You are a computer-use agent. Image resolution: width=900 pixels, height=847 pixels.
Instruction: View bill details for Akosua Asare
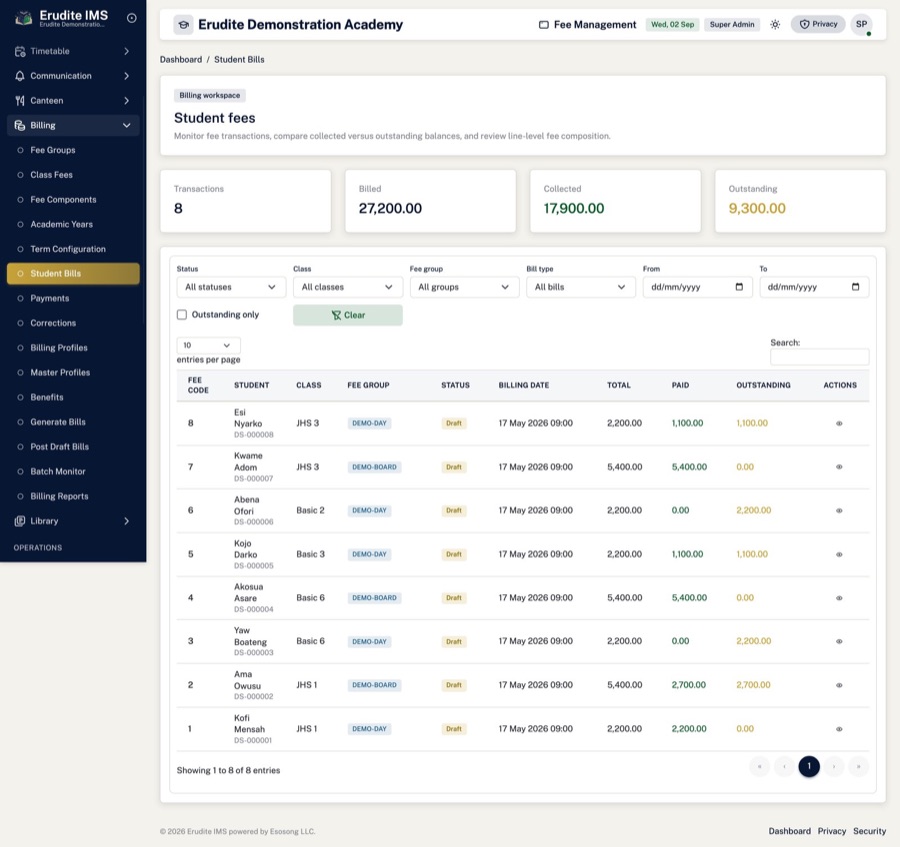[x=839, y=598]
